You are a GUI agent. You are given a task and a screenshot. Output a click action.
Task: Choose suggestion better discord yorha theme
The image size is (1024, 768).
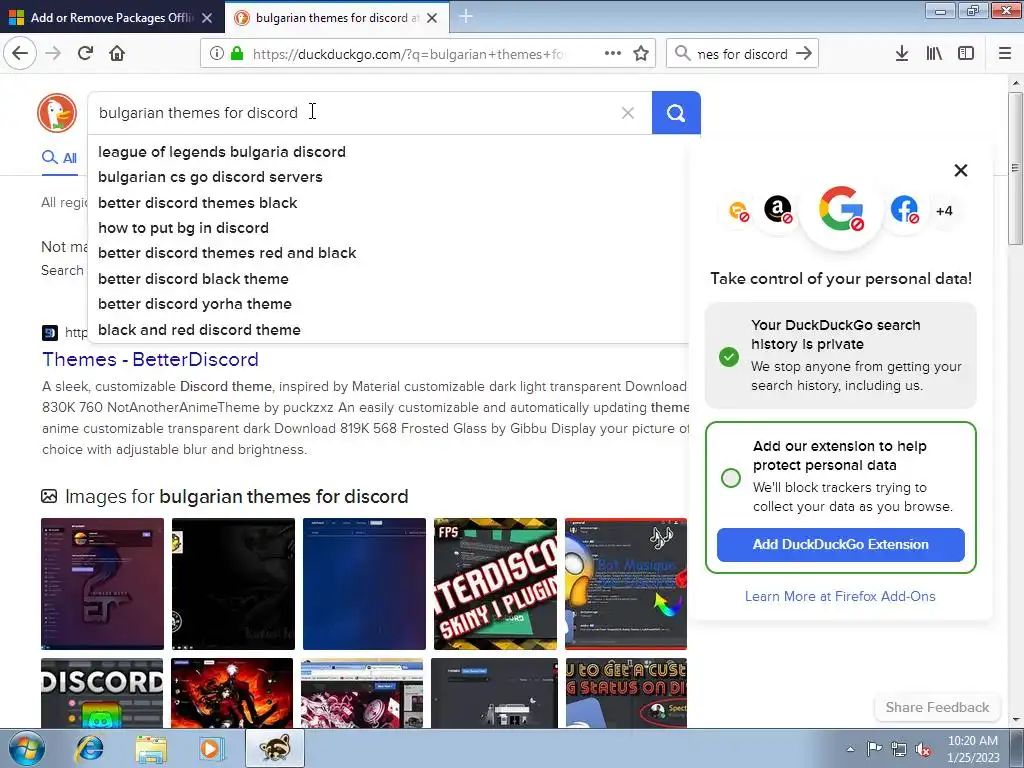195,304
